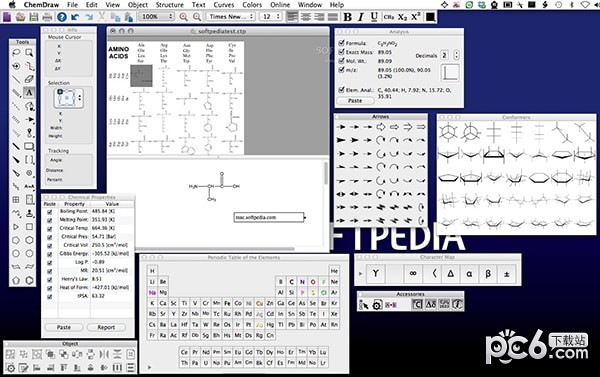Click the Save toolbar icon
Screen dimensions: 600x377
(34, 17)
